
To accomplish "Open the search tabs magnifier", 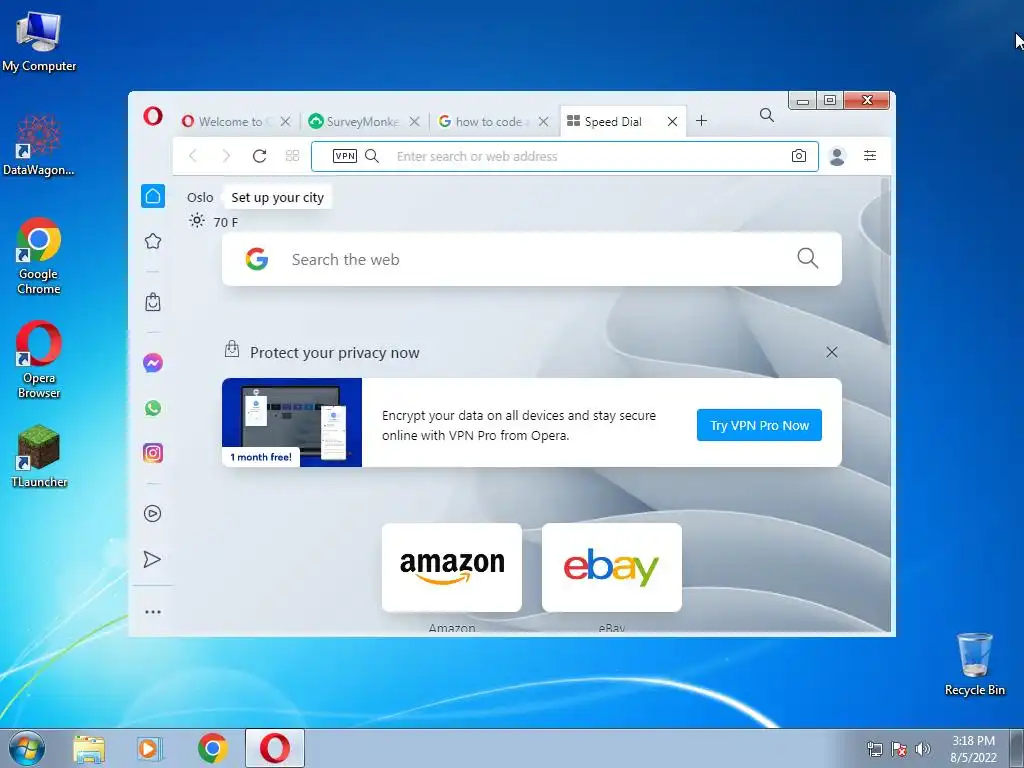I will click(767, 116).
